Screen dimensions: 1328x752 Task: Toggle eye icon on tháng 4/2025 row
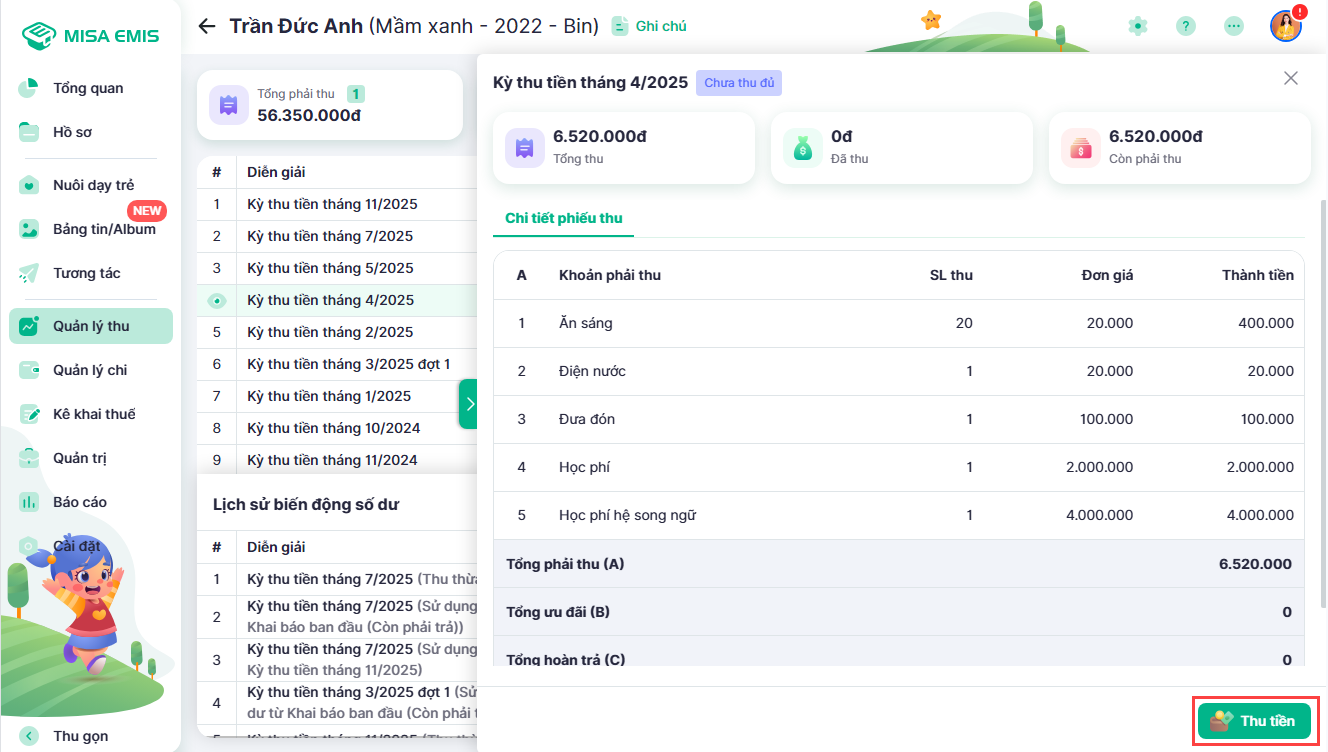(216, 300)
